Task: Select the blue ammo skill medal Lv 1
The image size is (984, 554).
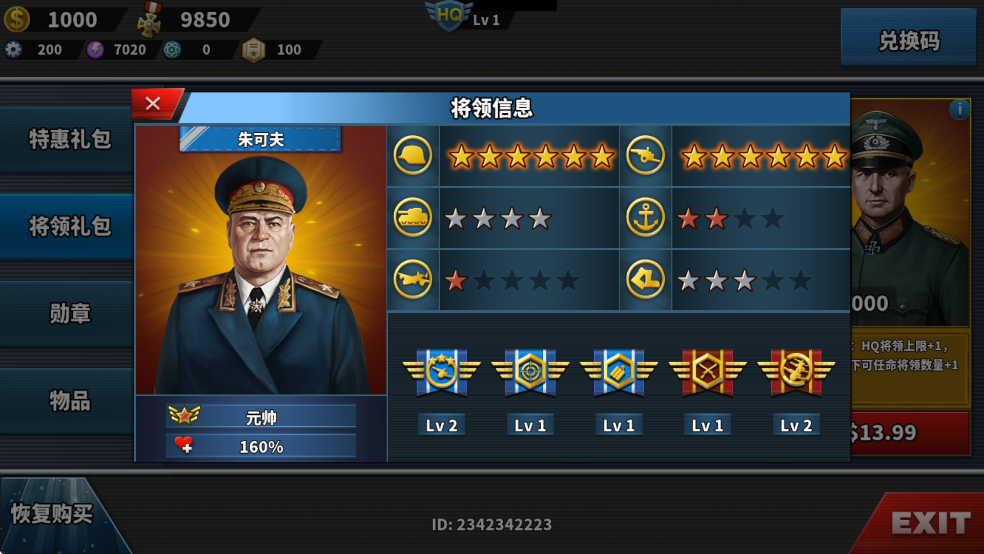Action: pos(619,373)
